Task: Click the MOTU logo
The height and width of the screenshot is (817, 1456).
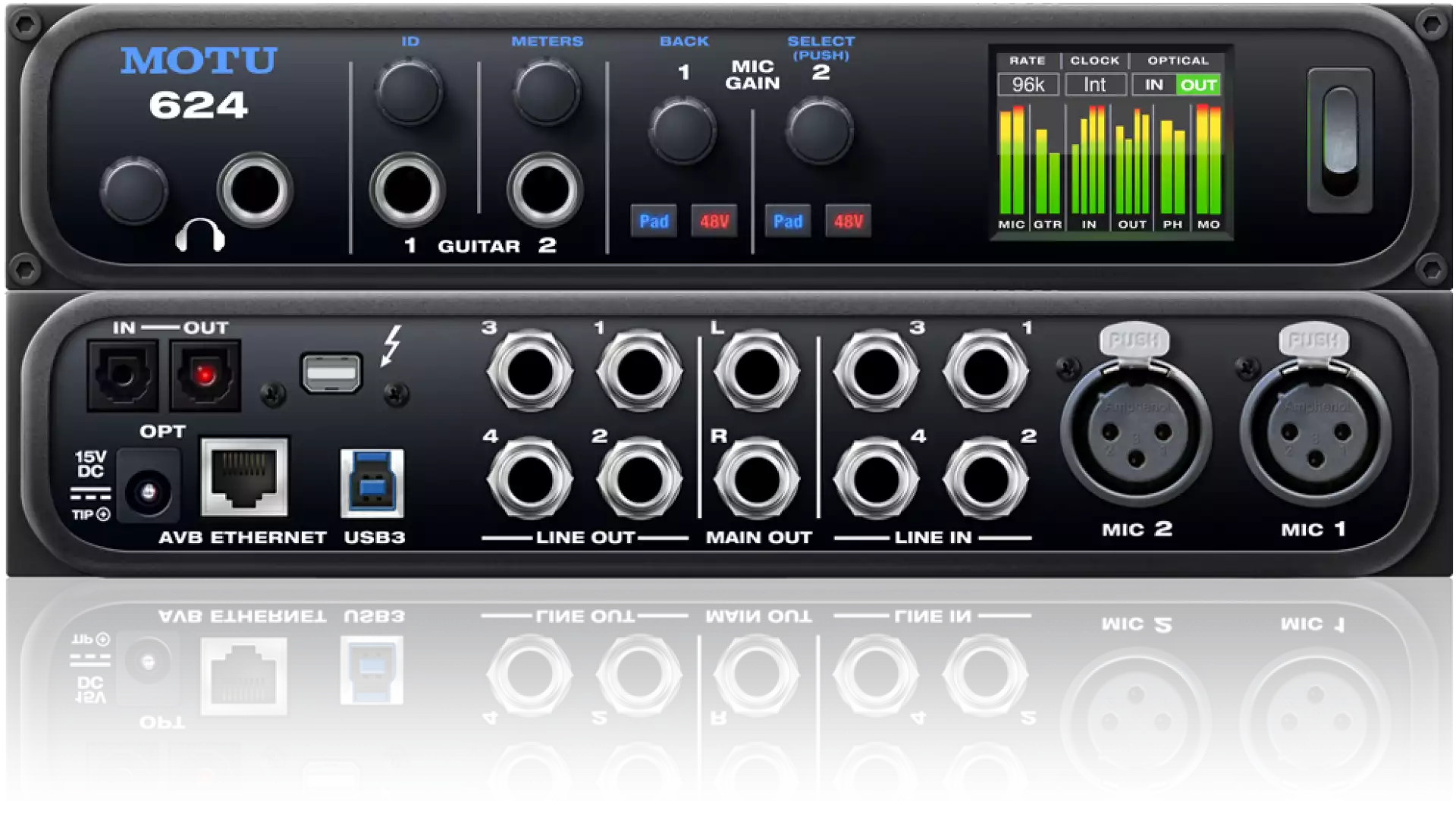Action: [199, 61]
